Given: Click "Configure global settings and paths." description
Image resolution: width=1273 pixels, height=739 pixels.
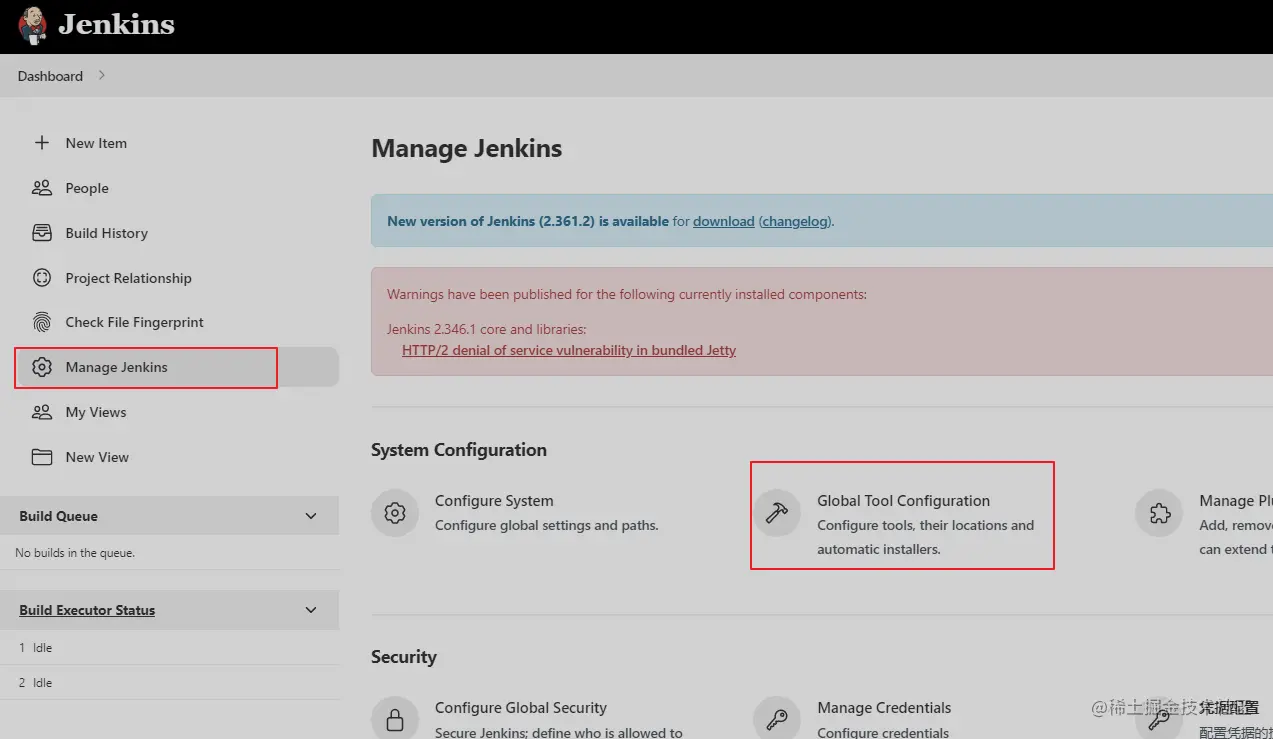Looking at the screenshot, I should pyautogui.click(x=547, y=525).
